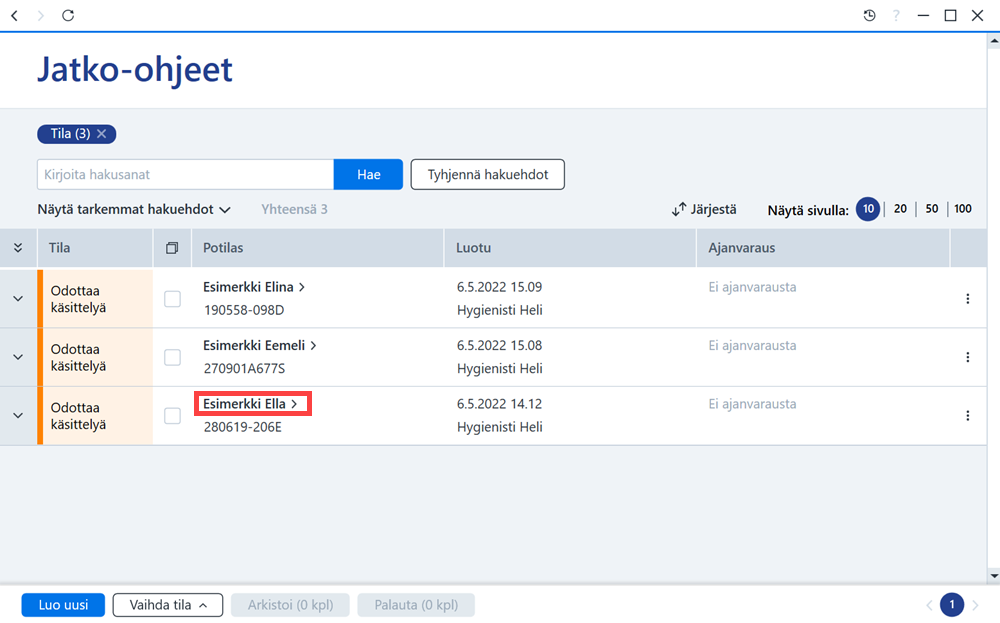This screenshot has width=1000, height=623.
Task: Open the more options menu for Esimerkki Elina
Action: click(x=967, y=298)
